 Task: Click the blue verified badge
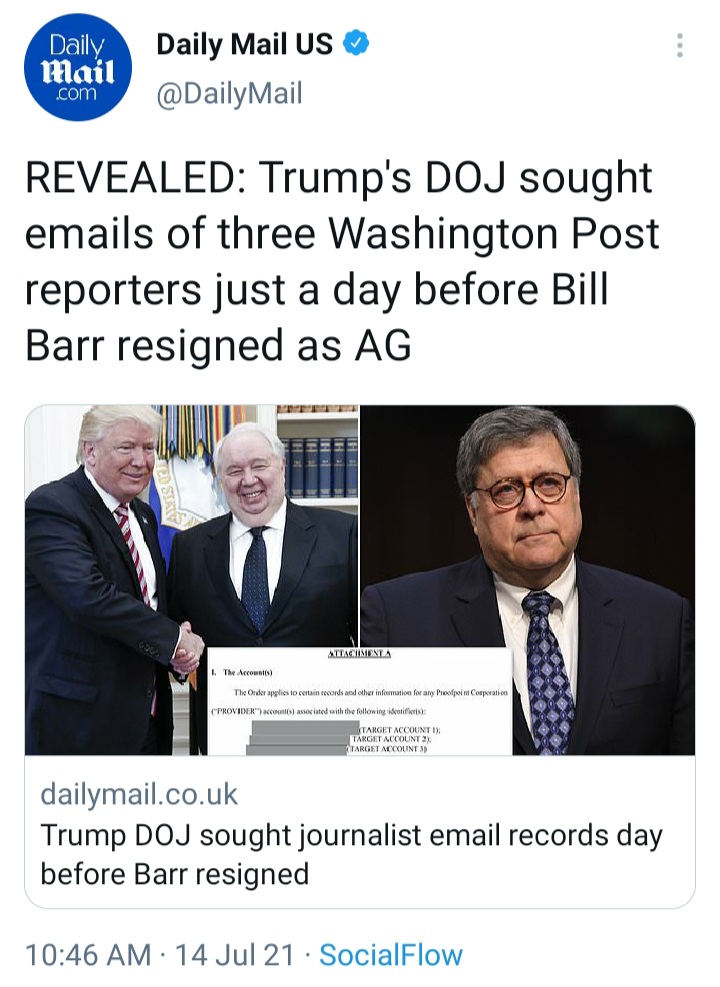(x=356, y=45)
